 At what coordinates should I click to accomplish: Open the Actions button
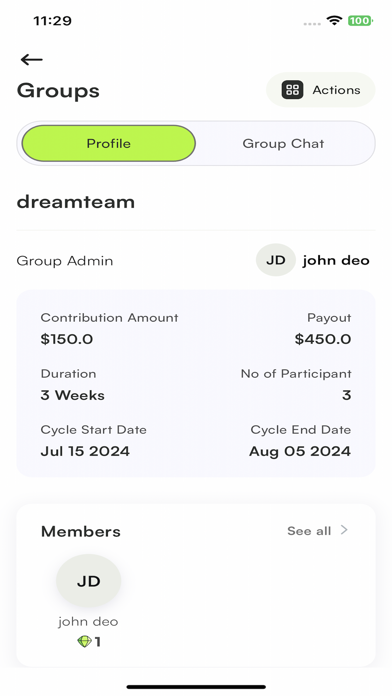(321, 90)
